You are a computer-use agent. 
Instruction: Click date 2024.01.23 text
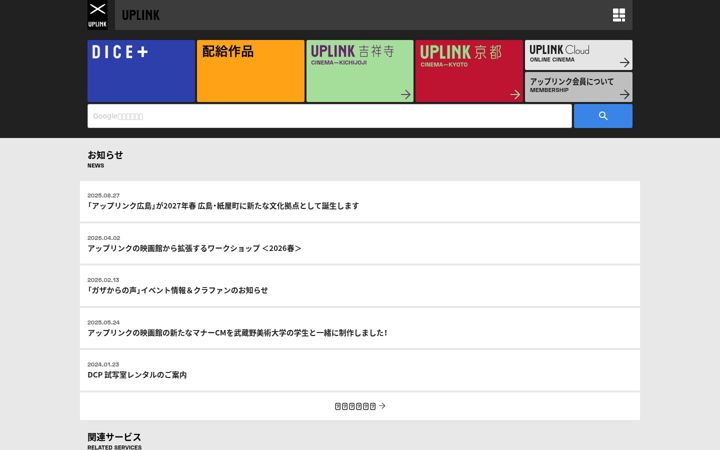[103, 364]
